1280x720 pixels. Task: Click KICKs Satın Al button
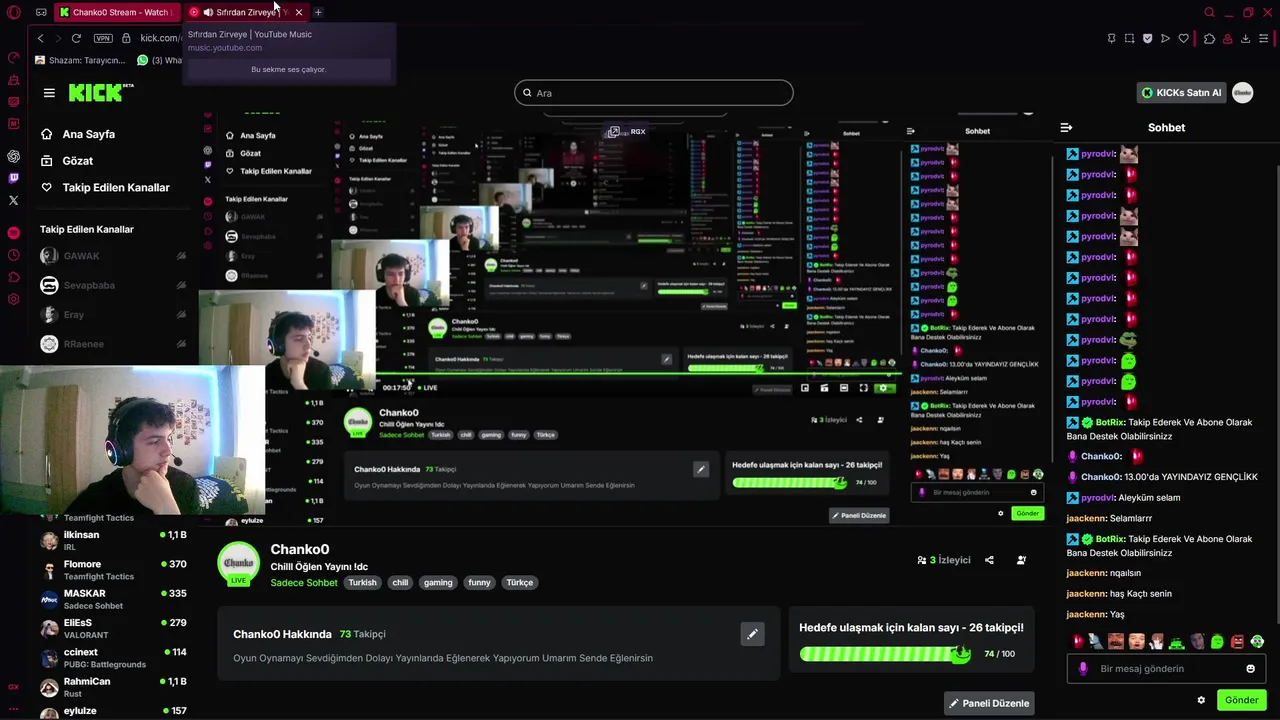pos(1182,93)
